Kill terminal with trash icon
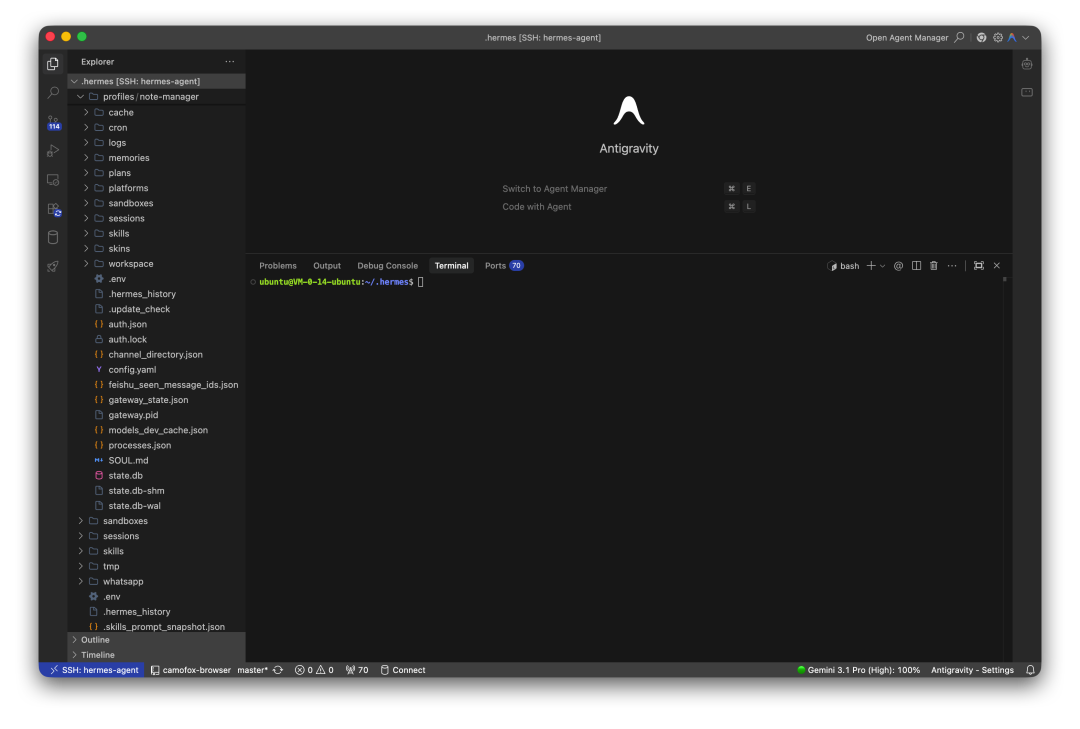The width and height of the screenshot is (1080, 729). (x=934, y=265)
